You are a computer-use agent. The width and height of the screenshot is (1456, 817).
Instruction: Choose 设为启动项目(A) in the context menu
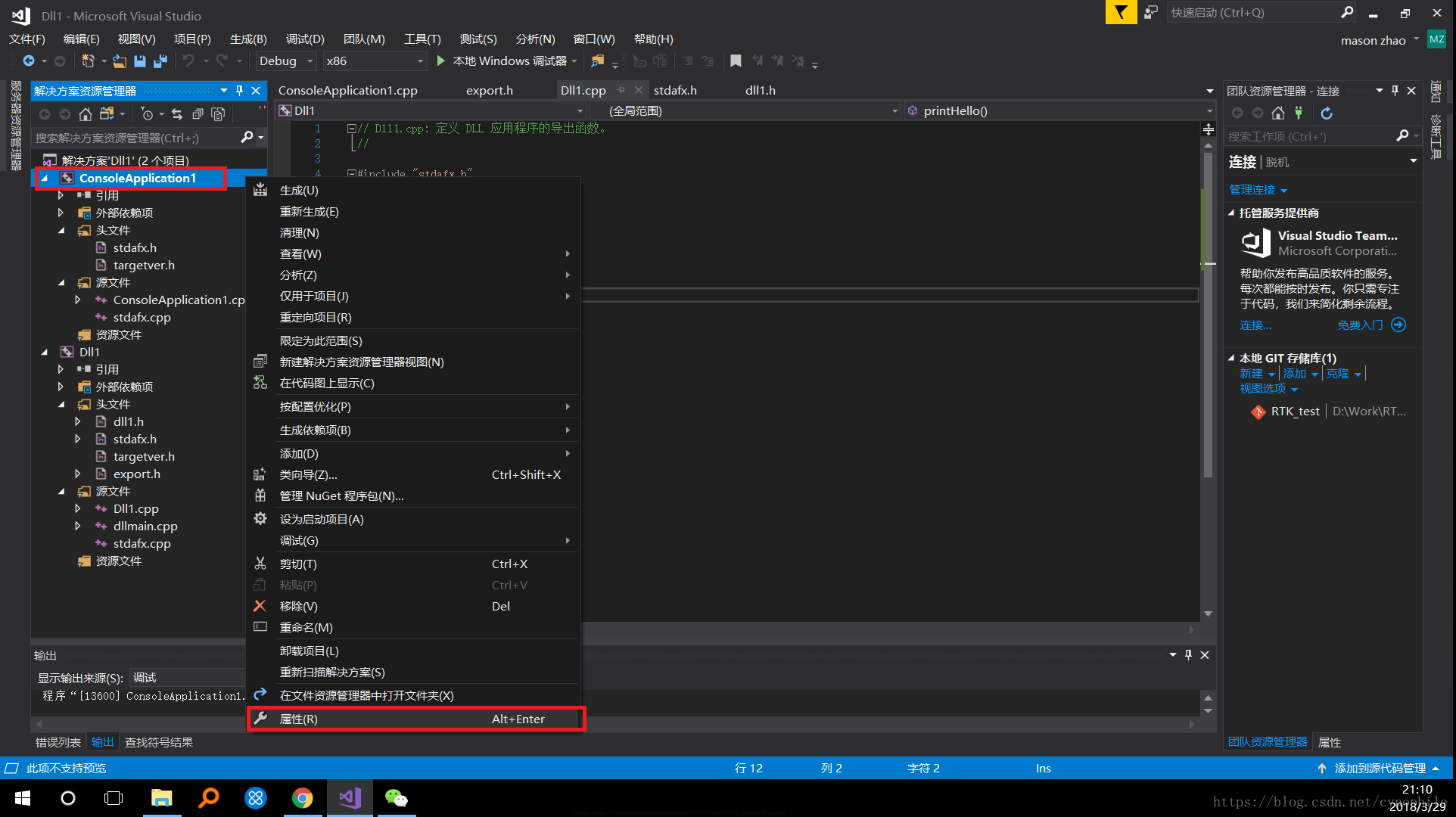pos(415,520)
